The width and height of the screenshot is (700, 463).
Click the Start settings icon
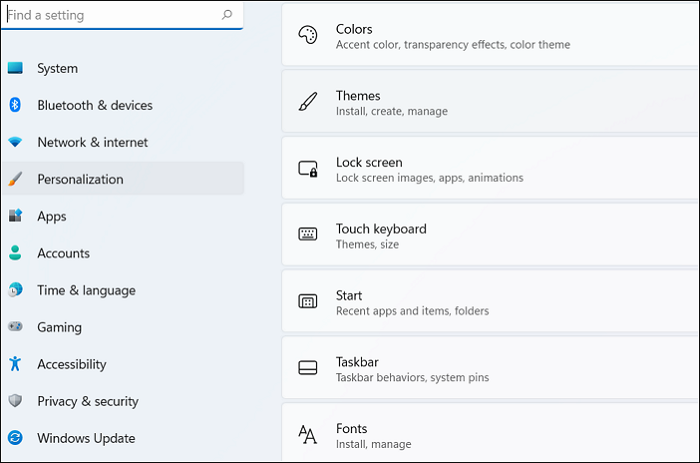(308, 302)
